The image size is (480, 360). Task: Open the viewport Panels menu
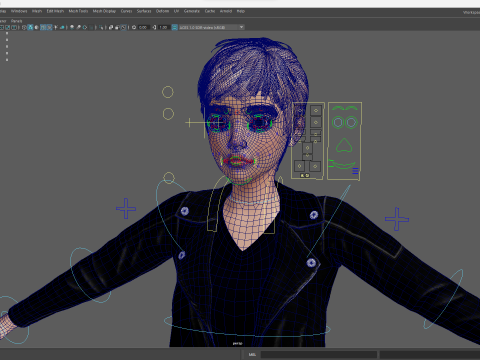tap(16, 21)
